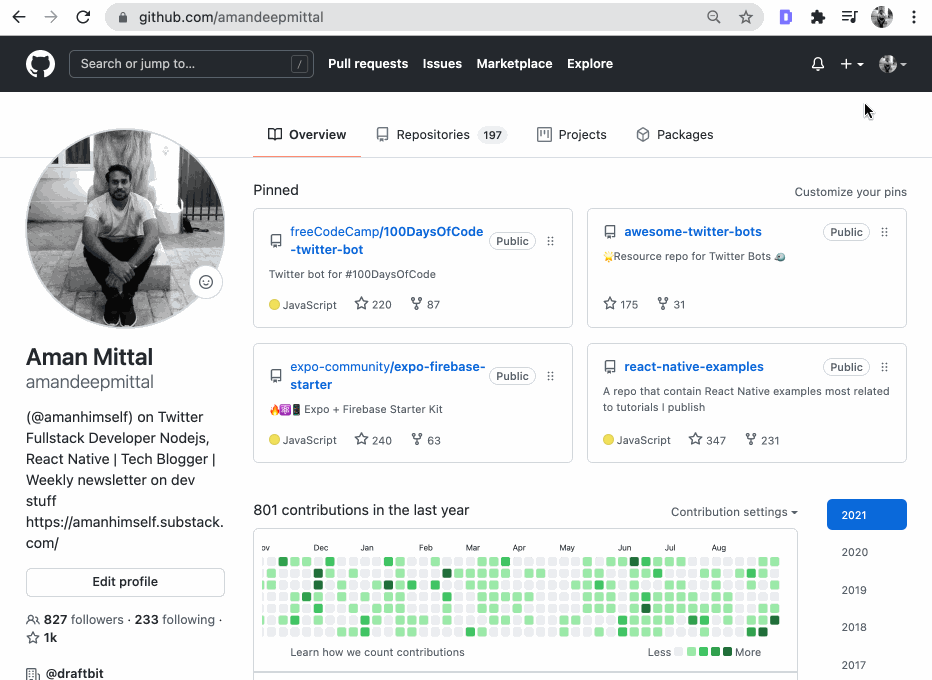Select the 2021 contributions year
This screenshot has height=680, width=932.
[867, 515]
